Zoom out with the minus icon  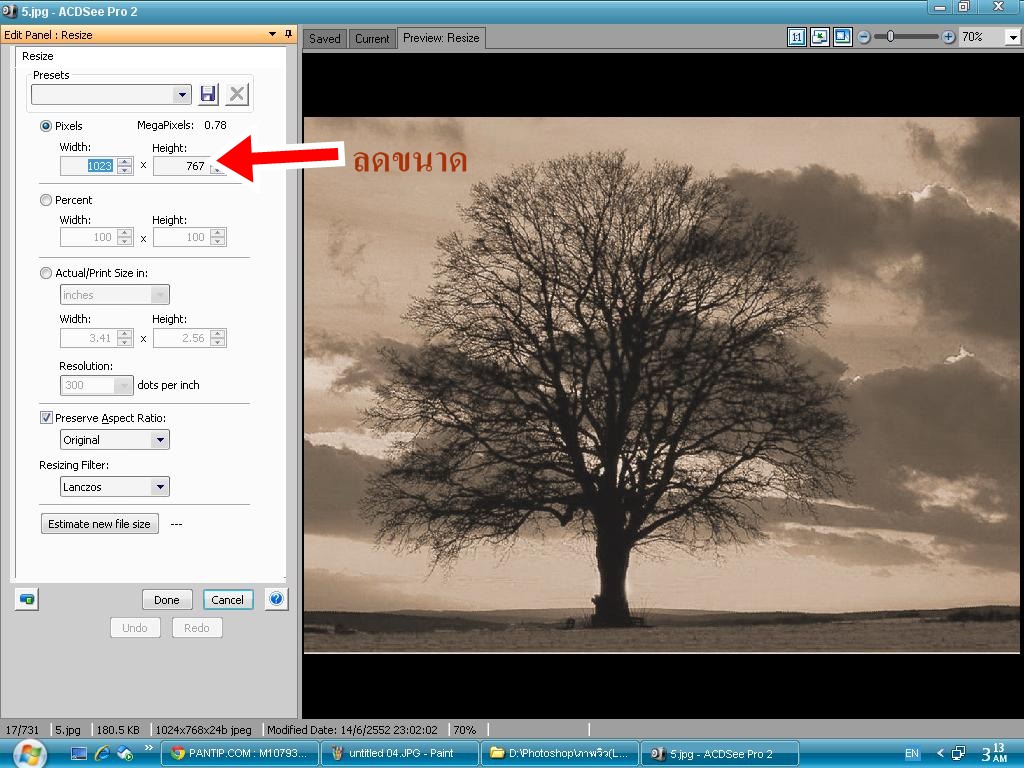(x=864, y=37)
